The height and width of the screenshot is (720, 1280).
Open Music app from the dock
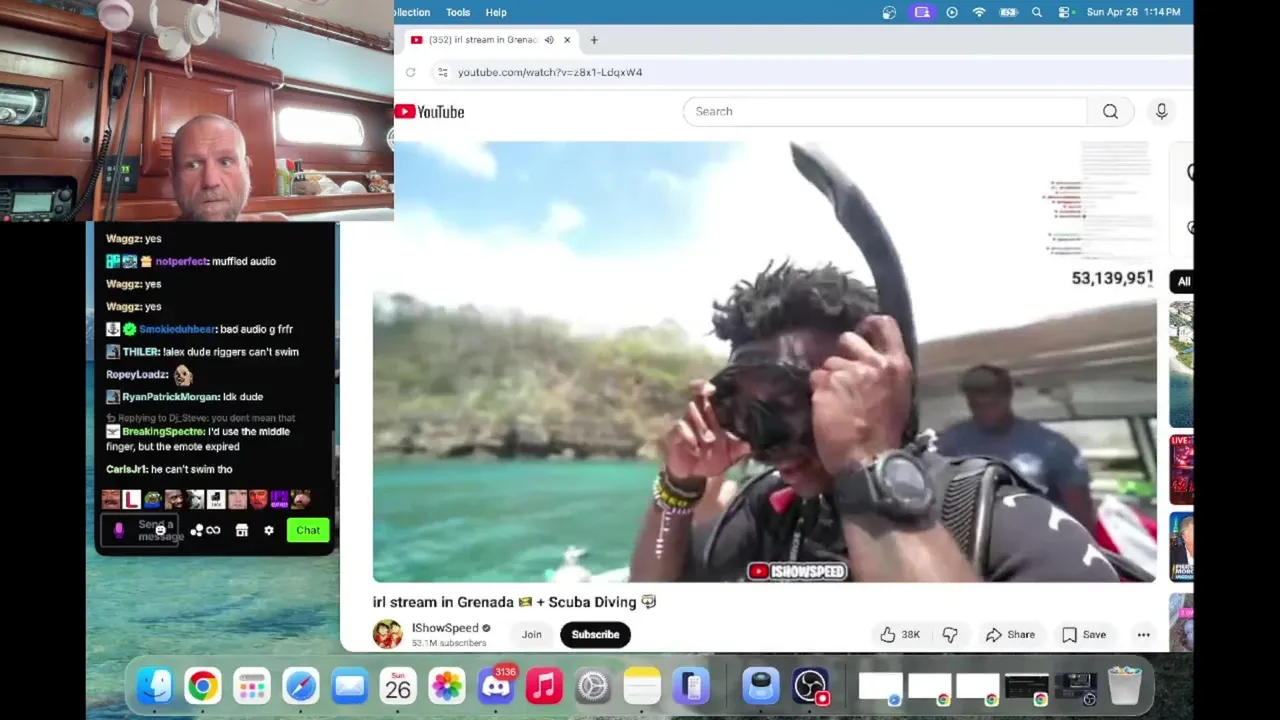pos(544,686)
